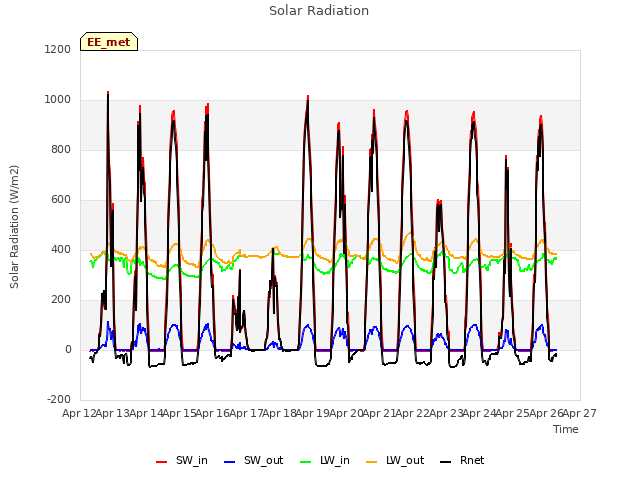Click the 0 y-axis tick label
This screenshot has width=640, height=480.
click(68, 350)
